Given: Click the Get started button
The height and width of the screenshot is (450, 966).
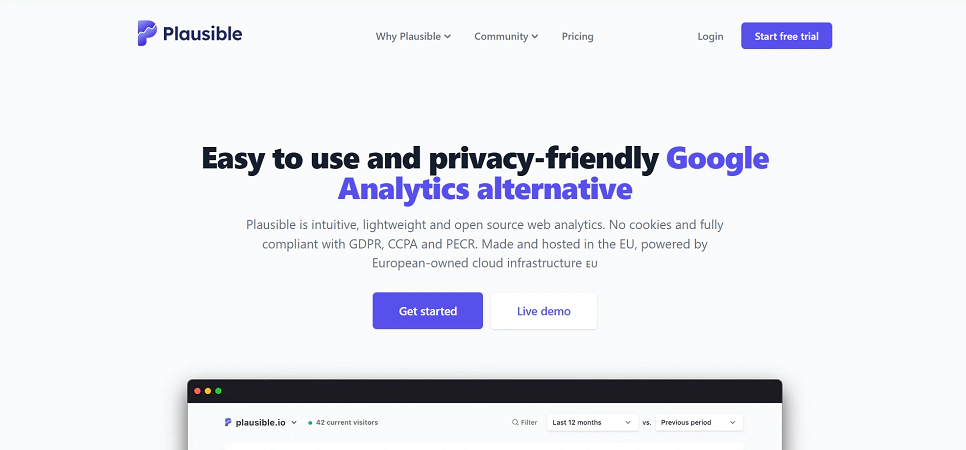Looking at the screenshot, I should (427, 311).
